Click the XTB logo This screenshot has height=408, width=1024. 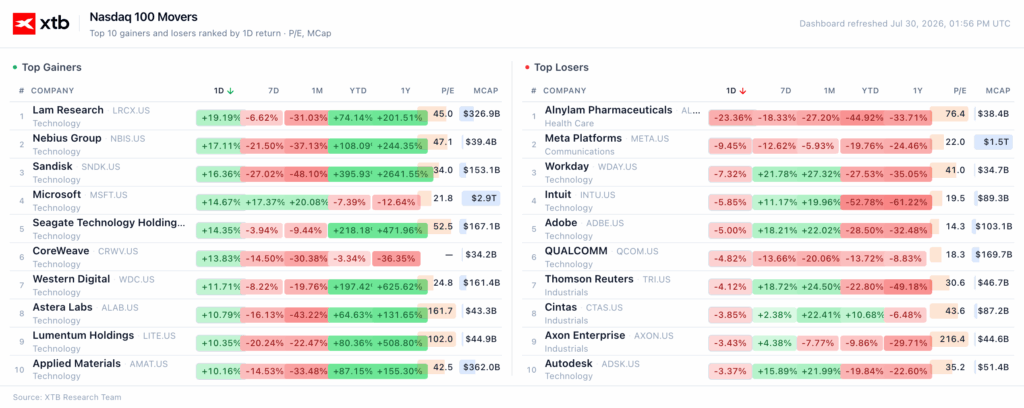click(x=41, y=24)
